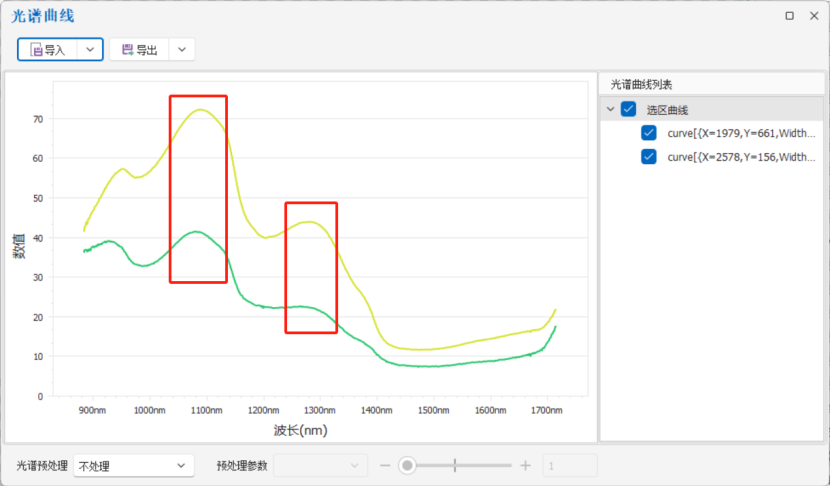Click the 导出 export button

(139, 50)
